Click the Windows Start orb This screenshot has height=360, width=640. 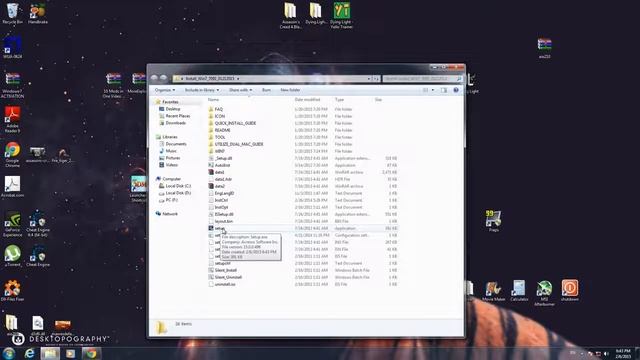9,353
